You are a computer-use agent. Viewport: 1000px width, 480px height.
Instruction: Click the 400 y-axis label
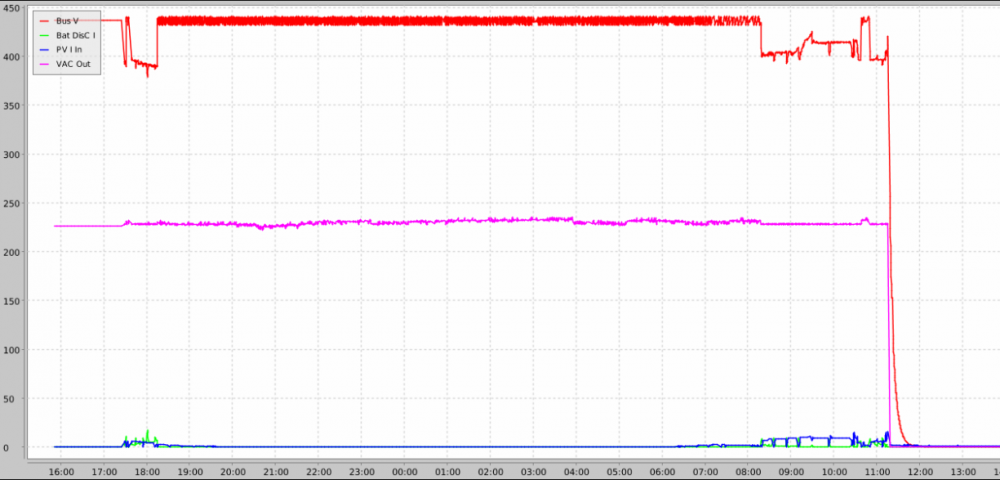(x=10, y=57)
